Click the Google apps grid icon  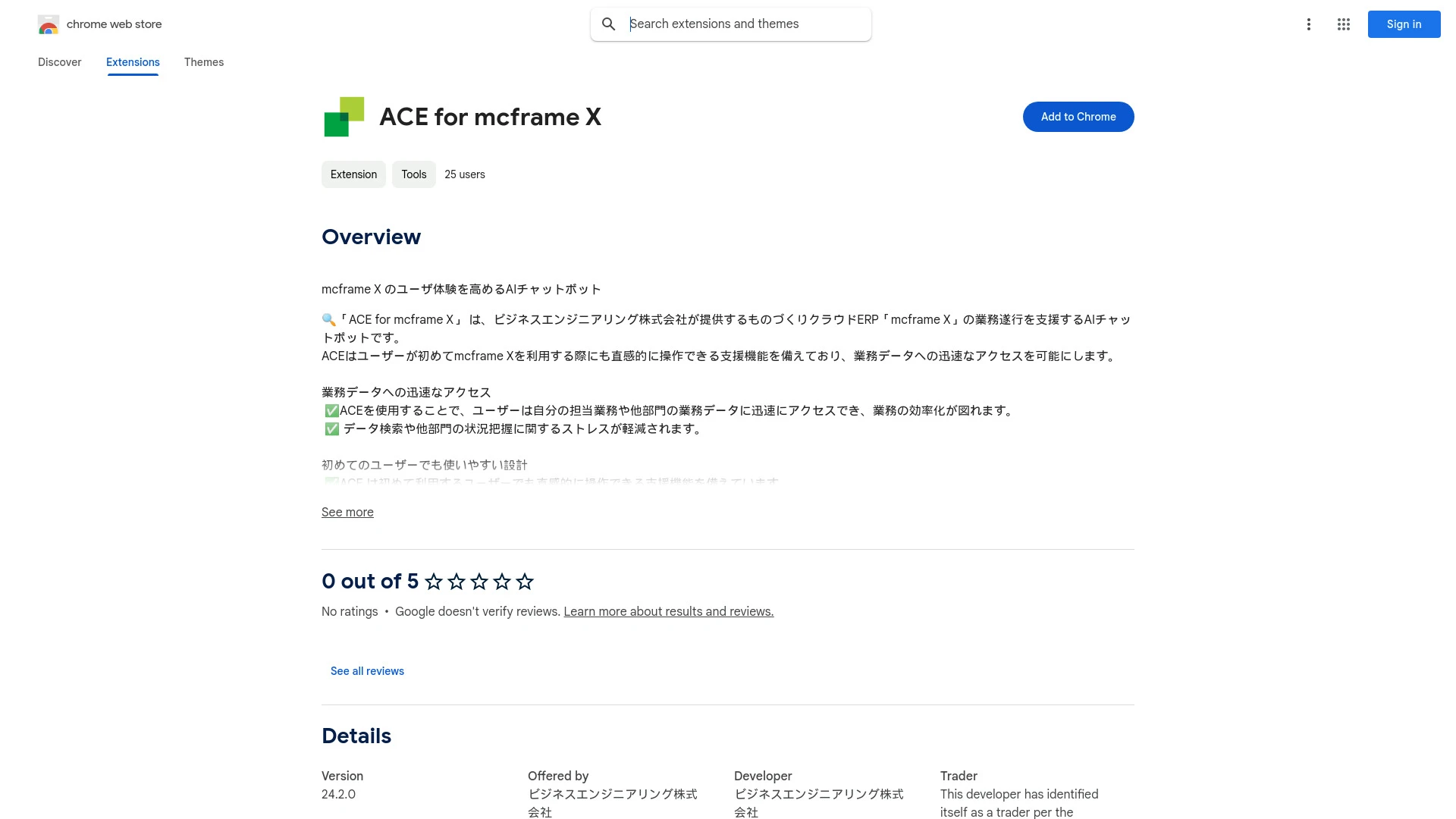[x=1344, y=24]
